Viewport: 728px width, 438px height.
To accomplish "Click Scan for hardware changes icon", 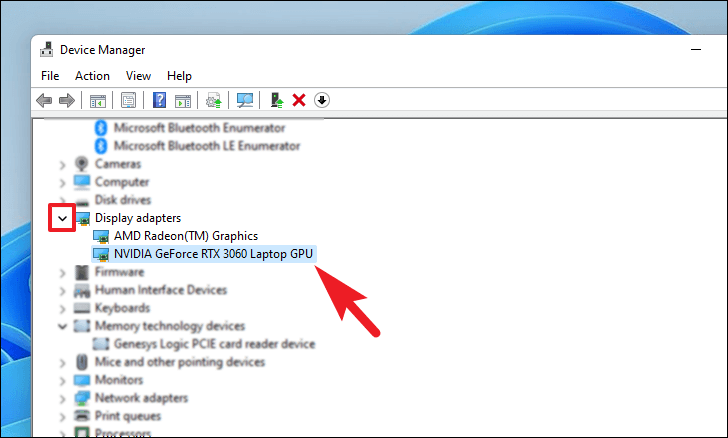I will (x=244, y=100).
